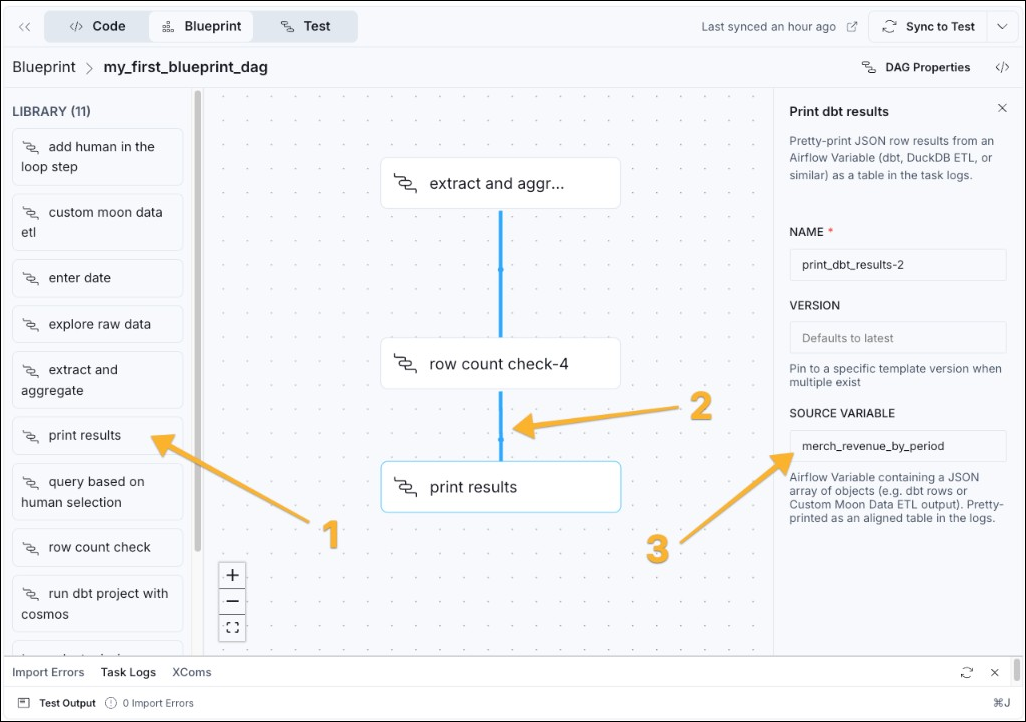The height and width of the screenshot is (722, 1026).
Task: Open the XComs tab
Action: coord(191,672)
